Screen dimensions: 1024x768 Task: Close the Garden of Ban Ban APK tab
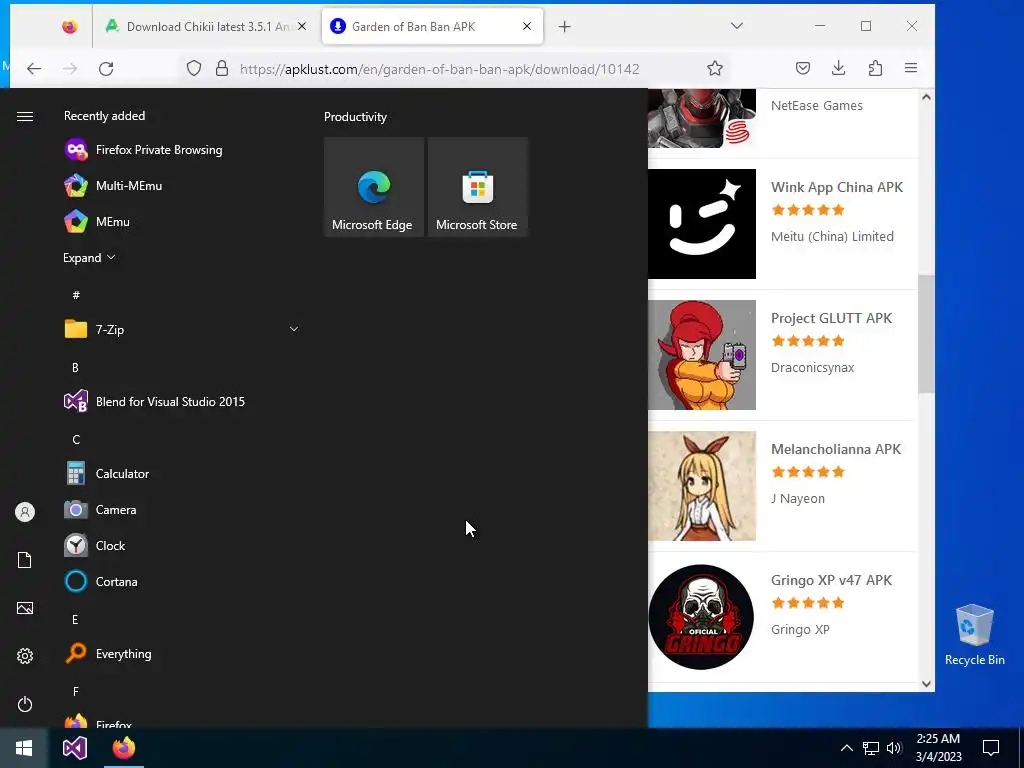coord(527,26)
